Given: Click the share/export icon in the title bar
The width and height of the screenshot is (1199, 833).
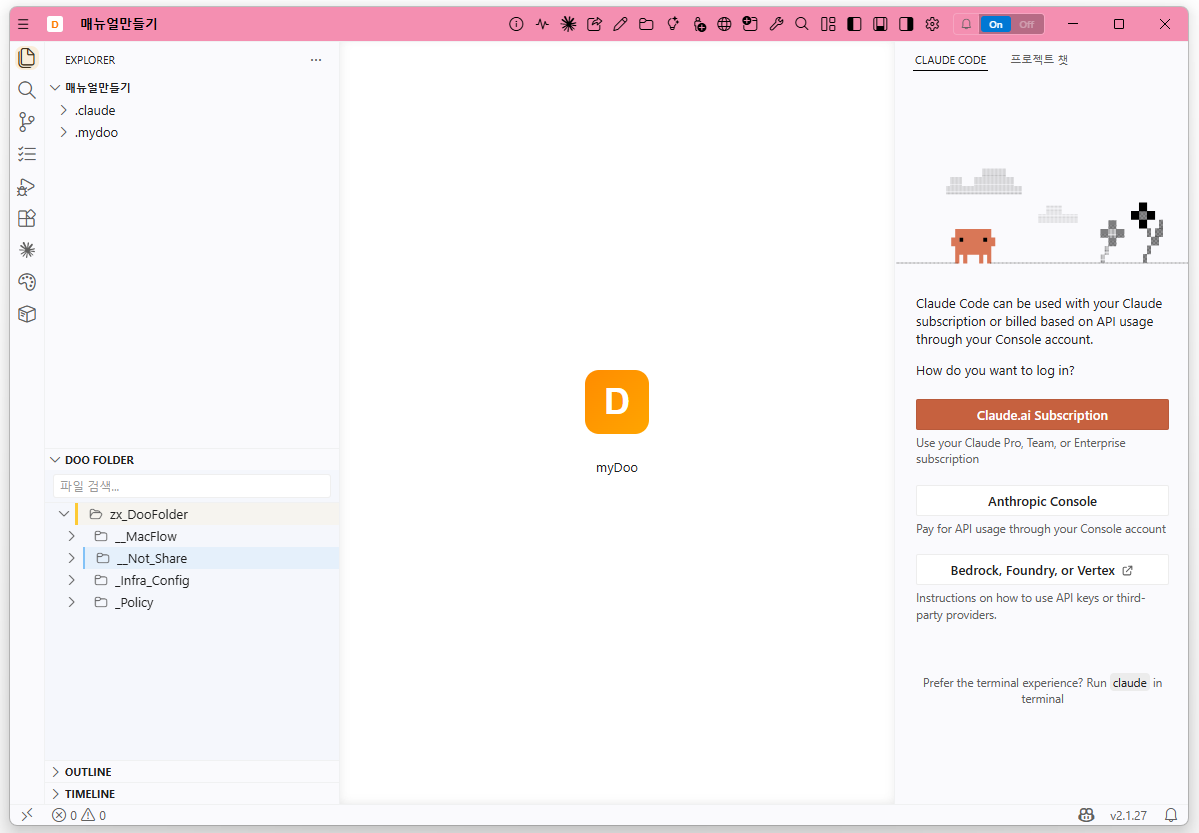Looking at the screenshot, I should point(594,24).
